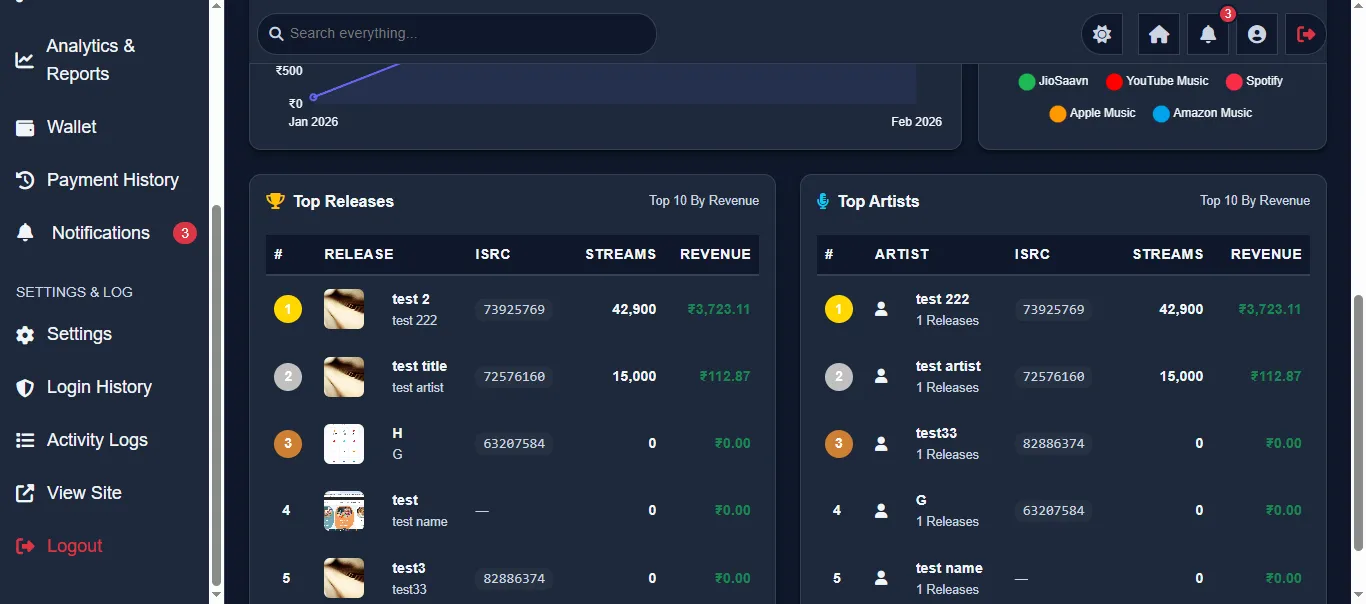This screenshot has height=604, width=1366.
Task: Open Notifications menu item in sidebar
Action: (x=104, y=233)
